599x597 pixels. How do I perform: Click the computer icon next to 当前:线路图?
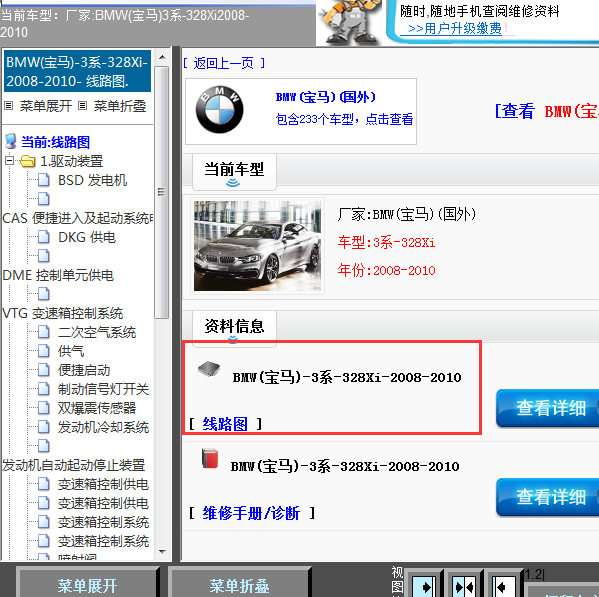click(x=11, y=141)
